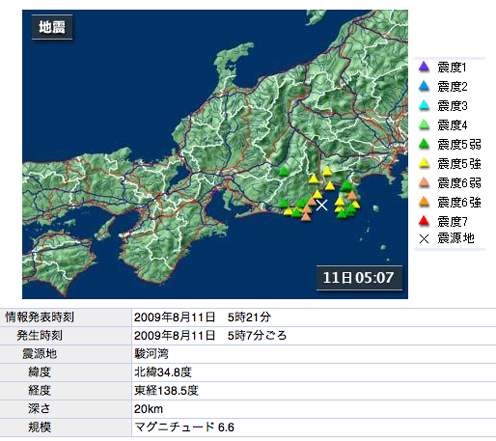Click the 地震 label on the map

pos(52,27)
